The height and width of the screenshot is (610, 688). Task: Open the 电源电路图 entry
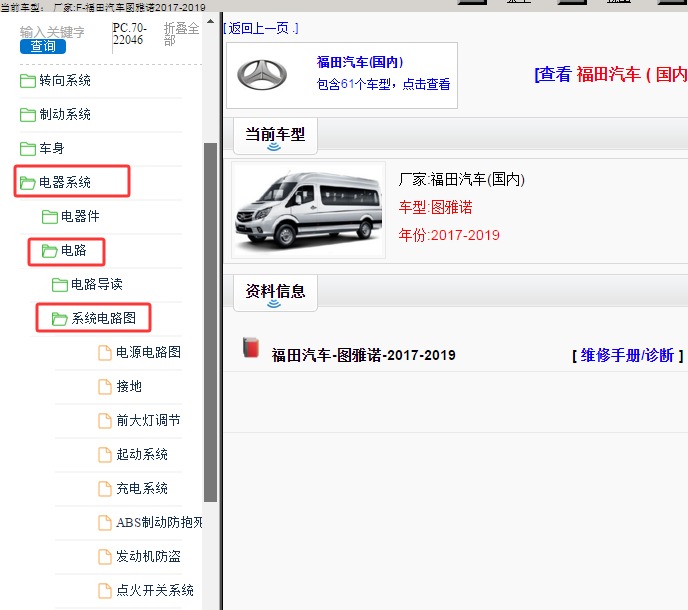[x=148, y=352]
